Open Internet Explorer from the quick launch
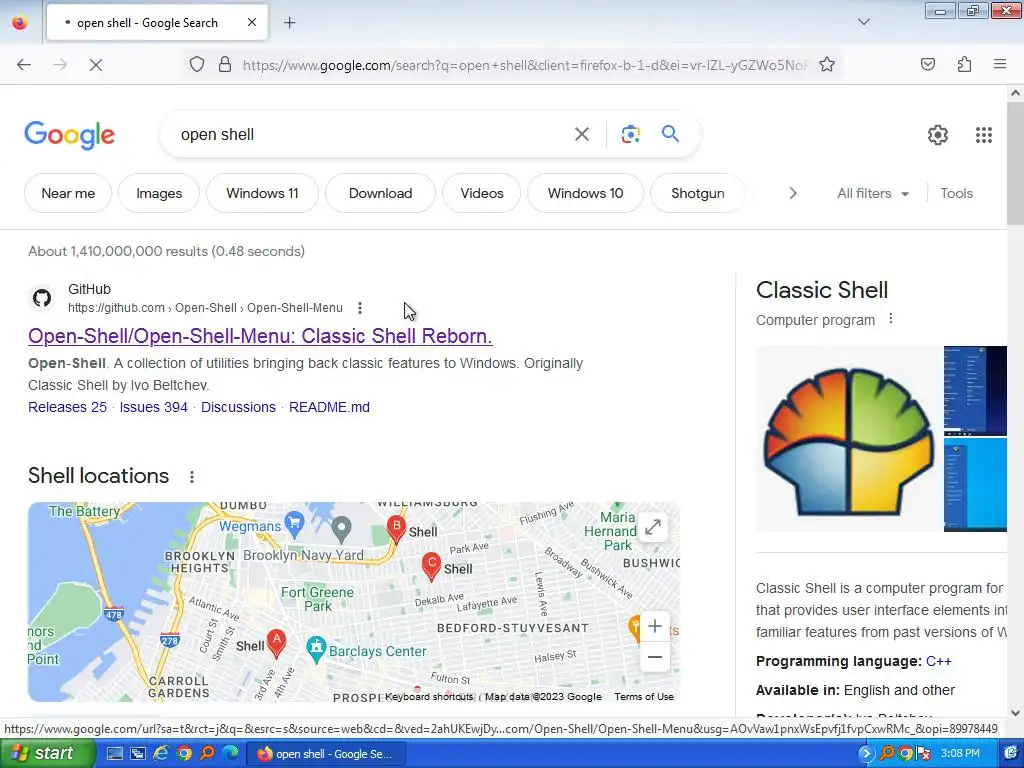Image resolution: width=1024 pixels, height=768 pixels. tap(161, 754)
